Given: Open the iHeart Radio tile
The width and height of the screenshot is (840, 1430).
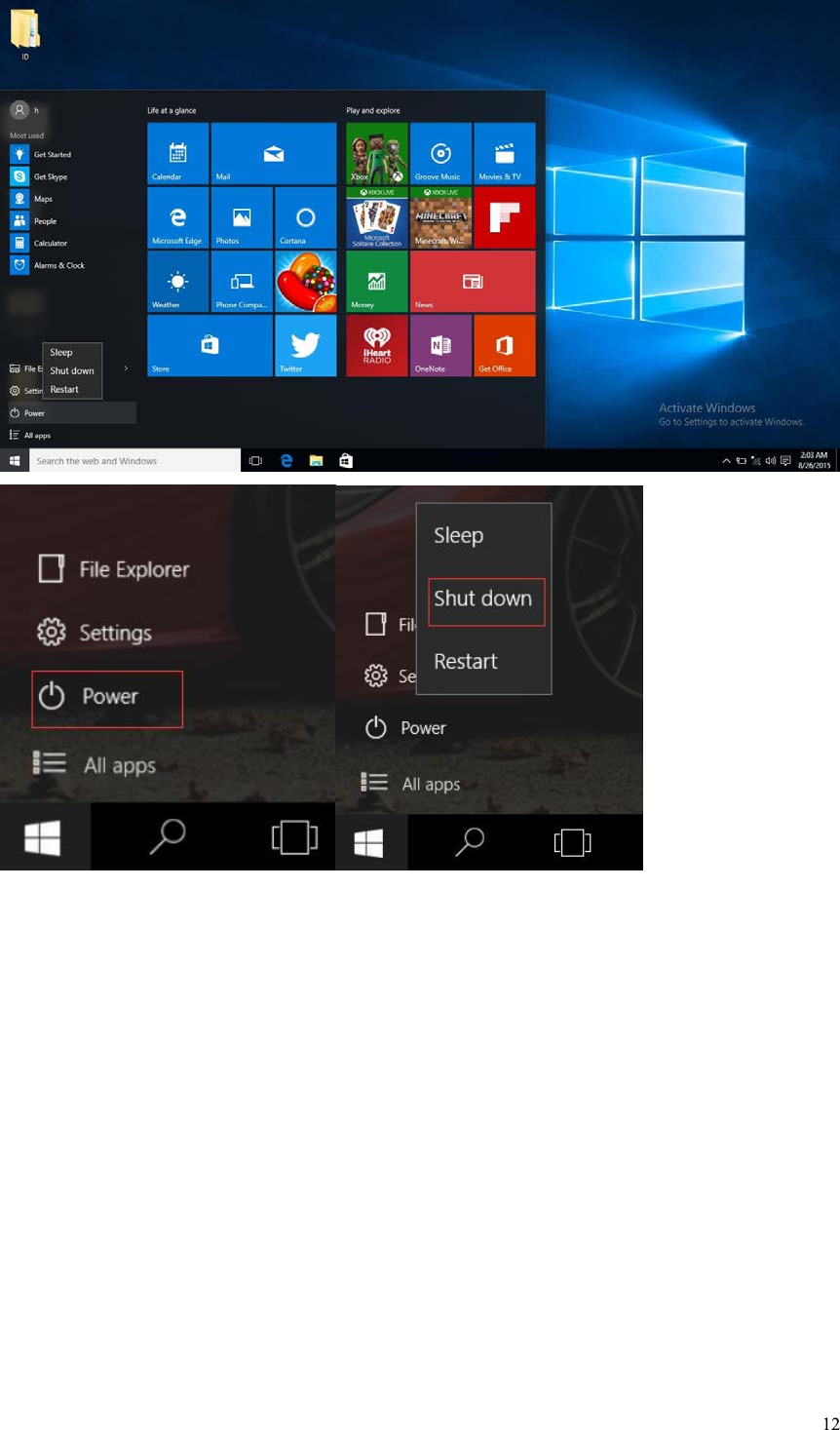Looking at the screenshot, I should point(377,345).
